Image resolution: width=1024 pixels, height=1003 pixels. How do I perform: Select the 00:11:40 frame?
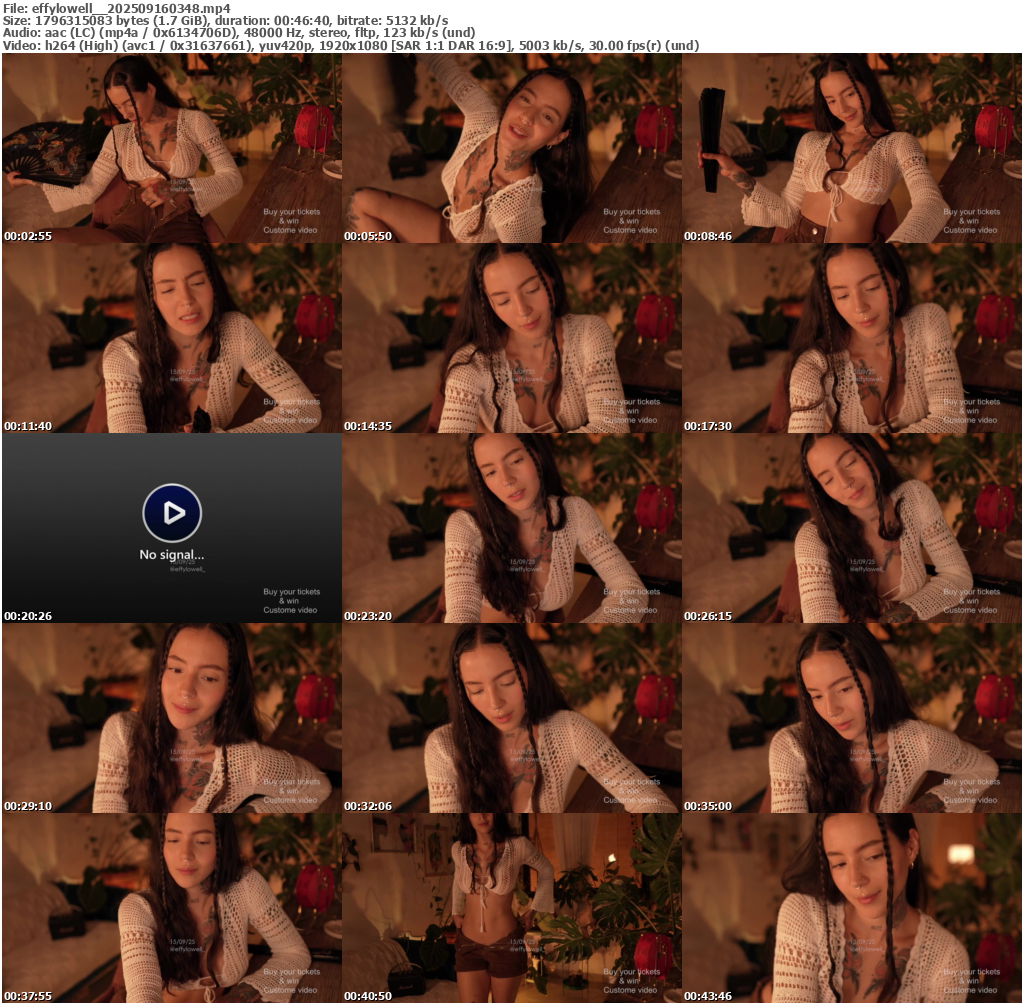click(x=171, y=338)
